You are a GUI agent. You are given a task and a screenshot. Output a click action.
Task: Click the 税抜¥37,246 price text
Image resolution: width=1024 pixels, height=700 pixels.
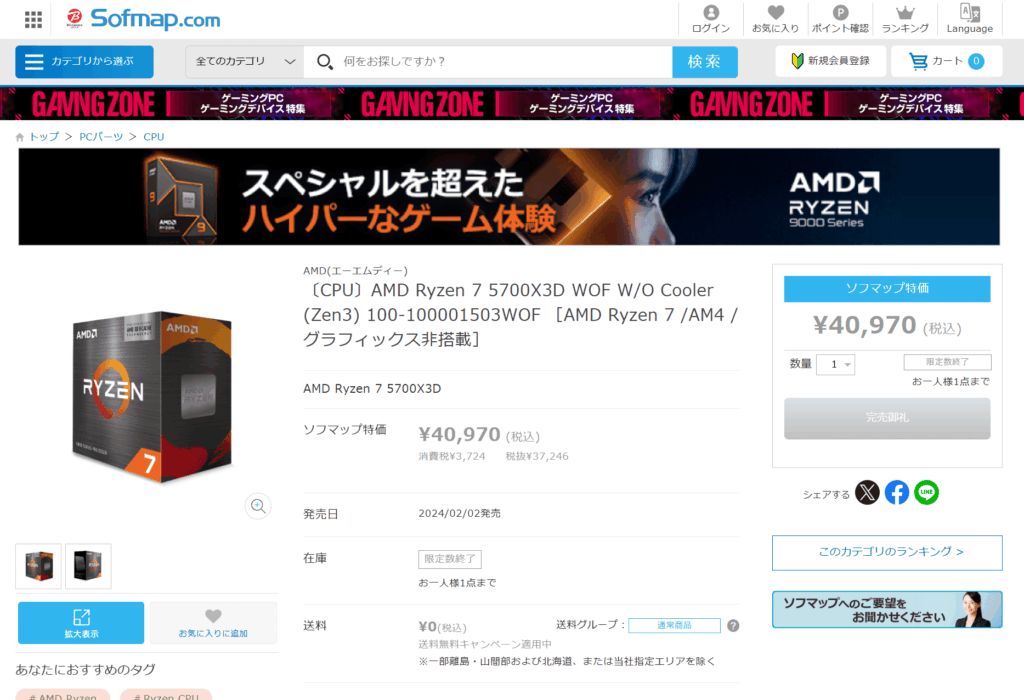pyautogui.click(x=537, y=456)
